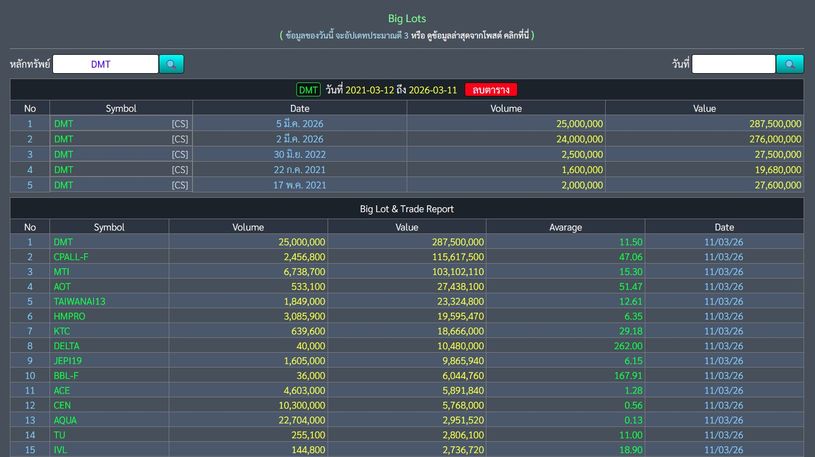Screen dimensions: 815x457
Task: Click the empty date input field
Action: (733, 64)
